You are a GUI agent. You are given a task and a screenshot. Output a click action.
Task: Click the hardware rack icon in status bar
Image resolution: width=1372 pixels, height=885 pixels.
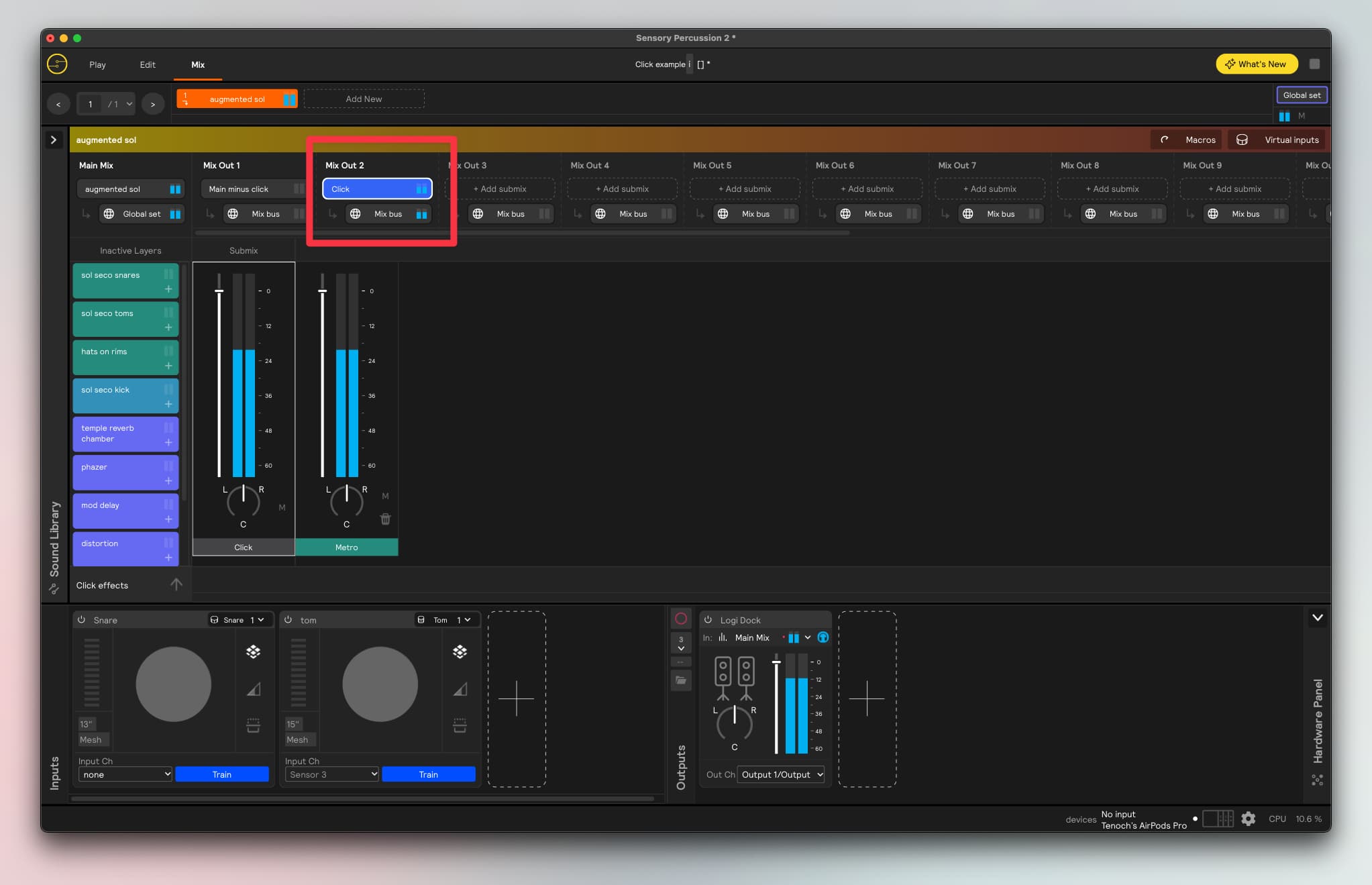pyautogui.click(x=1218, y=819)
